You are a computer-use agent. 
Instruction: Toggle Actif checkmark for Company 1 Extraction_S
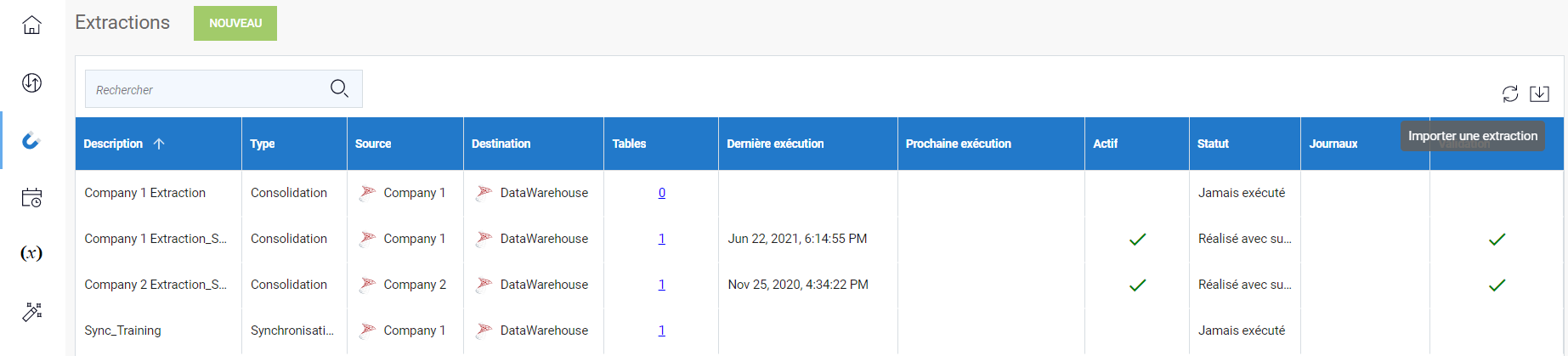(x=1137, y=240)
